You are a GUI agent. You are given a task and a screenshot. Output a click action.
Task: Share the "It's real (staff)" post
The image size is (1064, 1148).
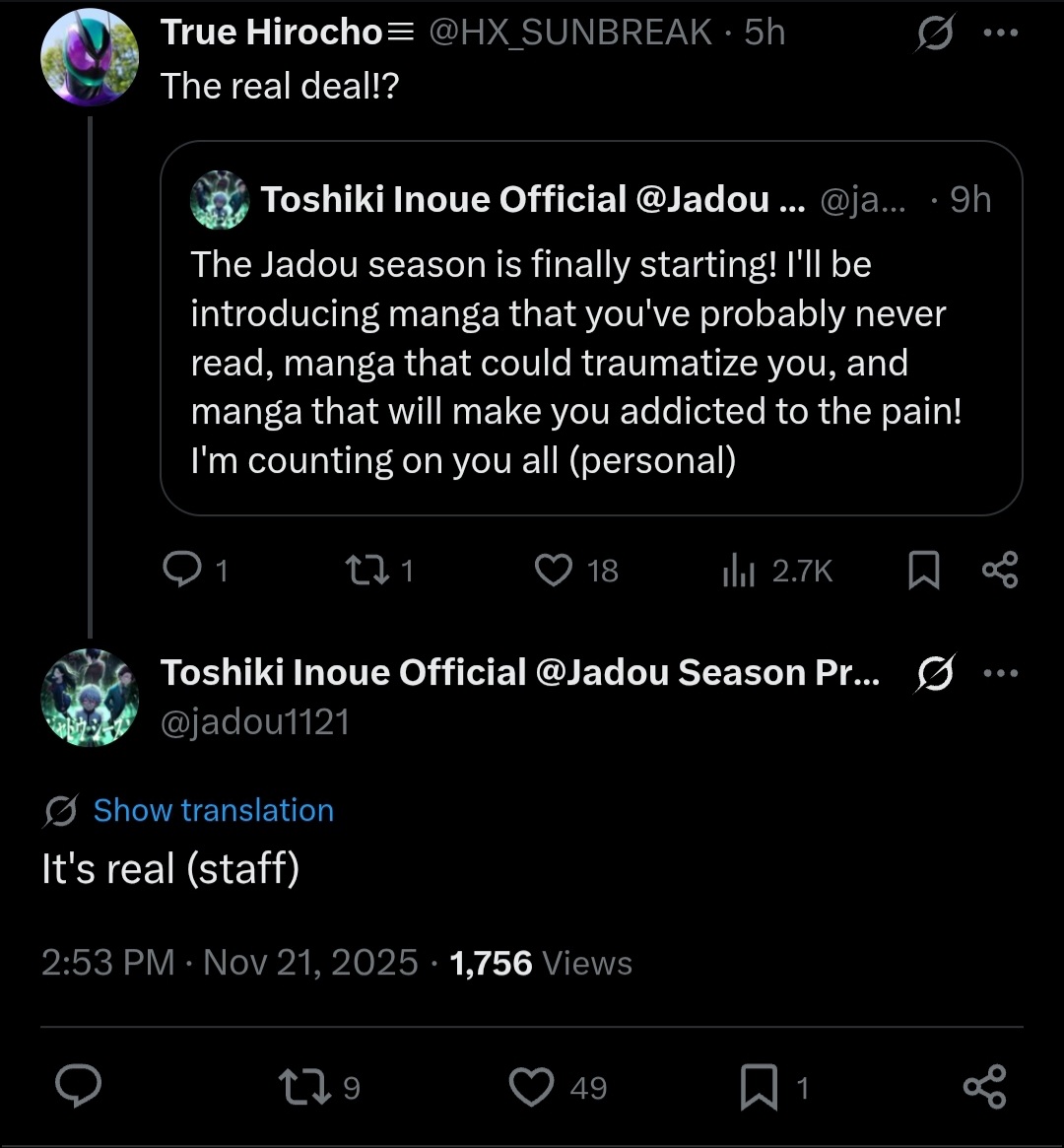coord(984,1087)
